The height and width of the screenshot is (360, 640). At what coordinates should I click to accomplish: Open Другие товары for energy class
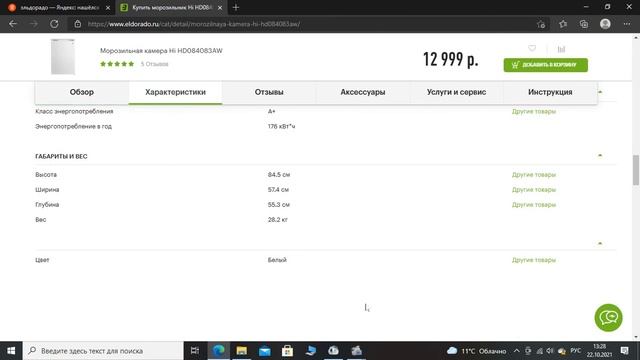click(x=534, y=111)
